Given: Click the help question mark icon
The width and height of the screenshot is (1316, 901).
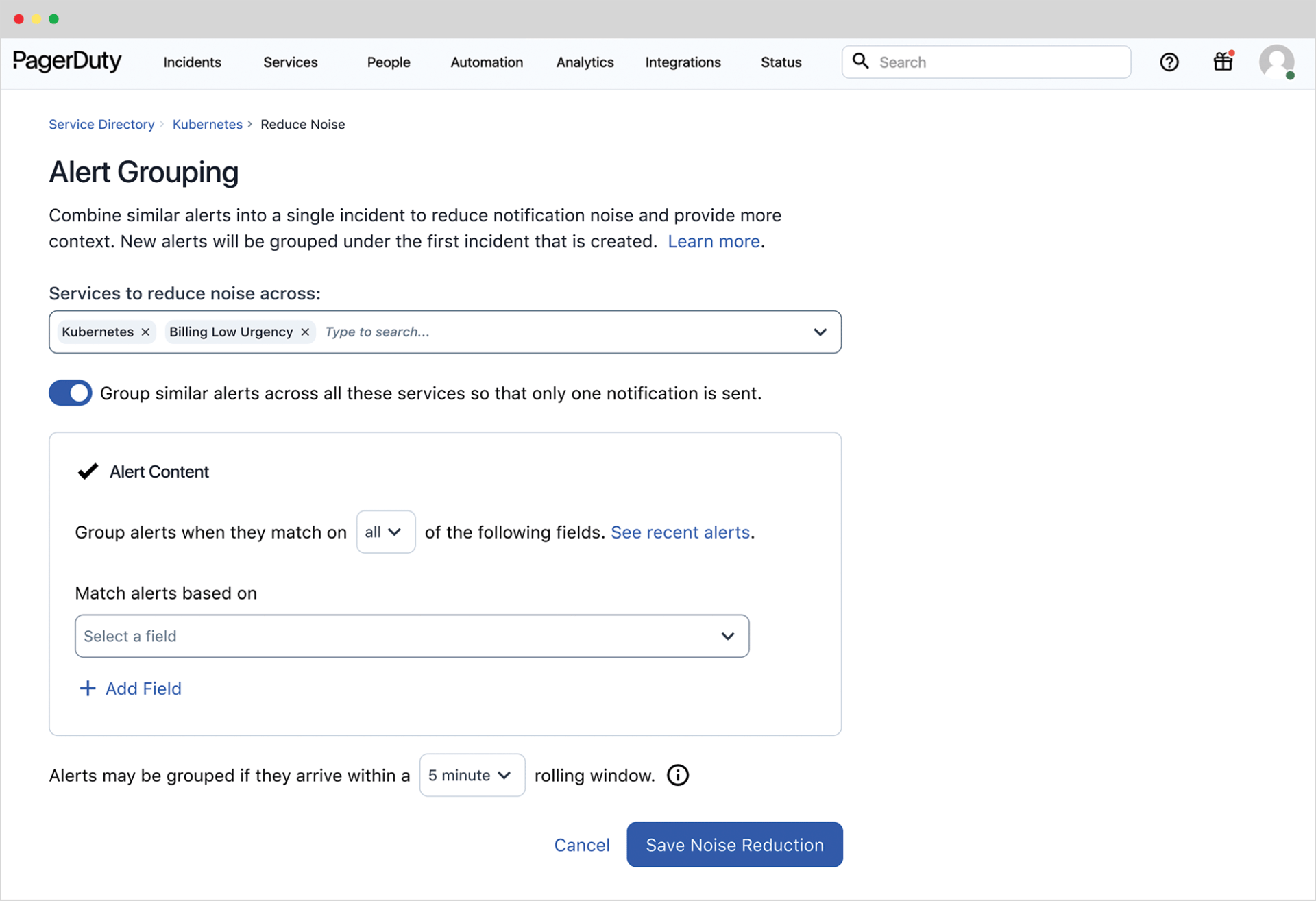Looking at the screenshot, I should (x=1169, y=62).
